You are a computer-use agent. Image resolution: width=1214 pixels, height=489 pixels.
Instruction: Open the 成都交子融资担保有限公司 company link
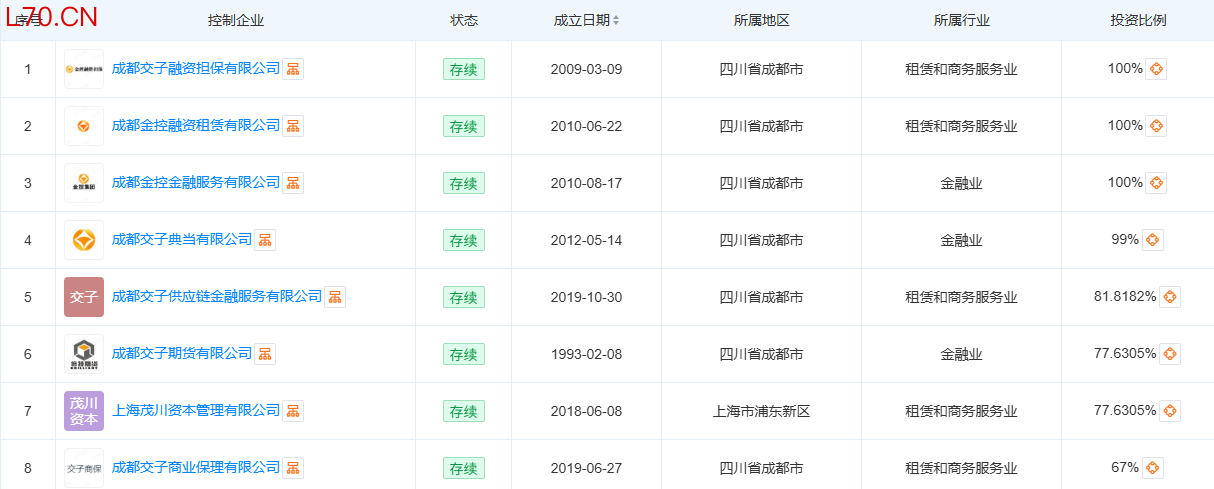click(196, 69)
